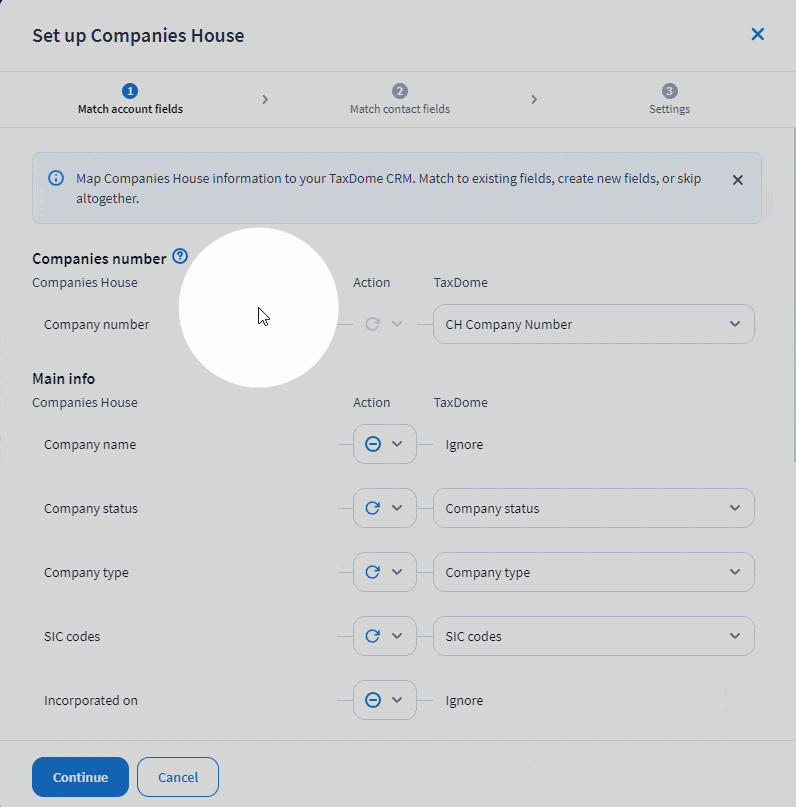Open the SIC codes TaxDome field dropdown
This screenshot has height=807, width=796.
(593, 636)
